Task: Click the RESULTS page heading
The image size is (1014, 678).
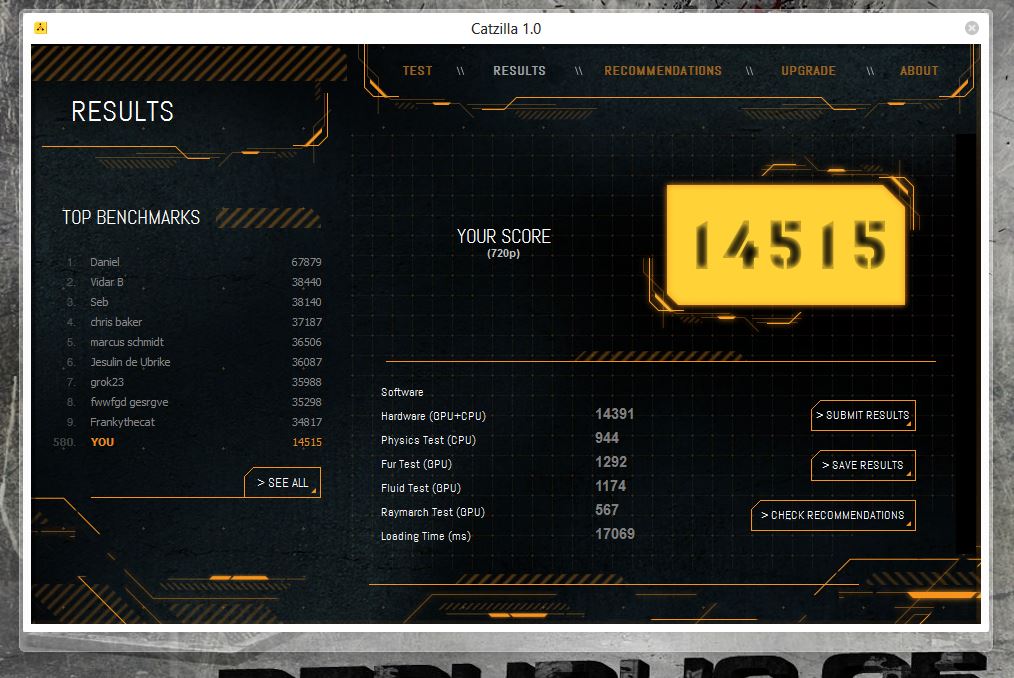Action: pyautogui.click(x=122, y=111)
